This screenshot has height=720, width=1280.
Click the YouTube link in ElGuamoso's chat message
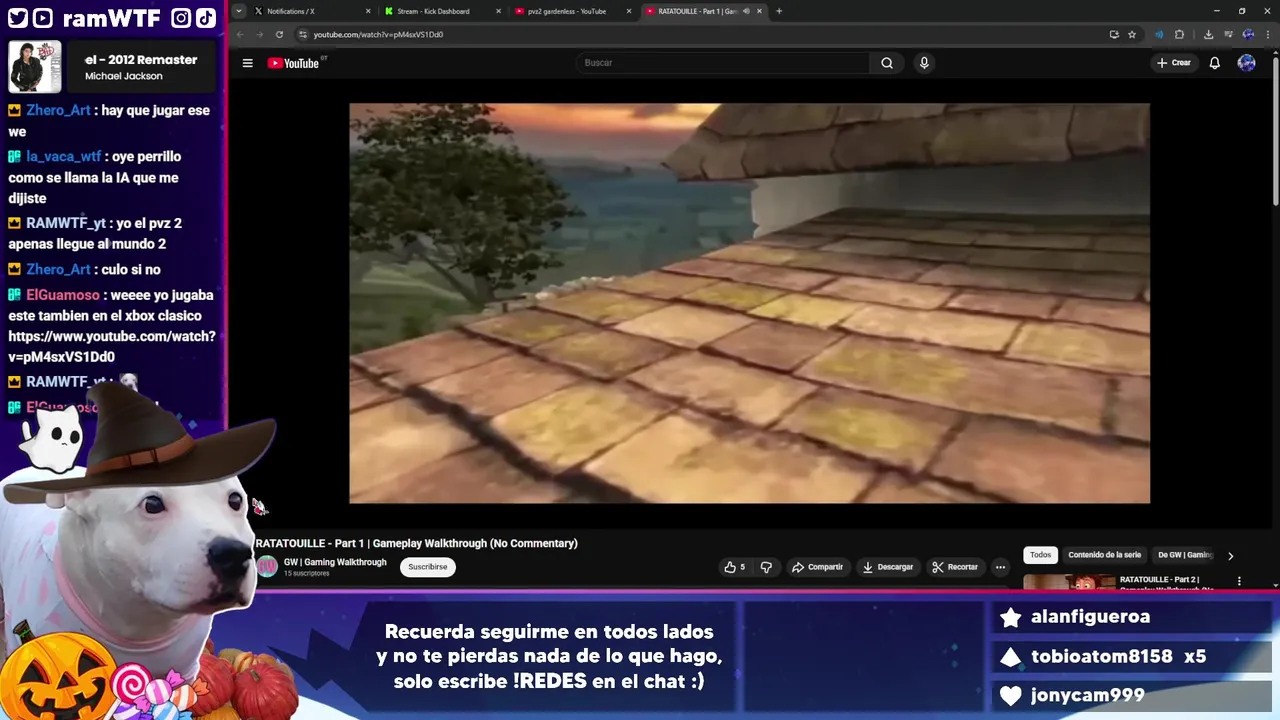pos(112,346)
